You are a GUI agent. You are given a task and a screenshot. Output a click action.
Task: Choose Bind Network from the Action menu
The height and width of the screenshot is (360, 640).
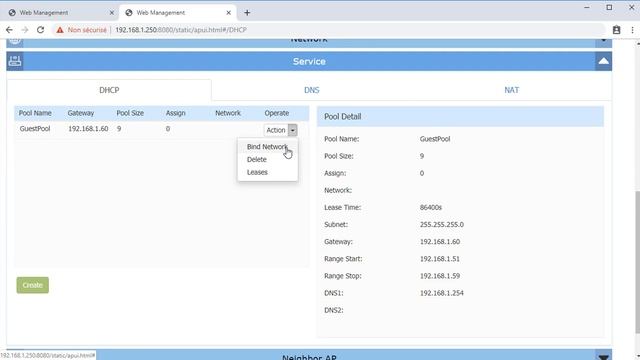point(267,147)
